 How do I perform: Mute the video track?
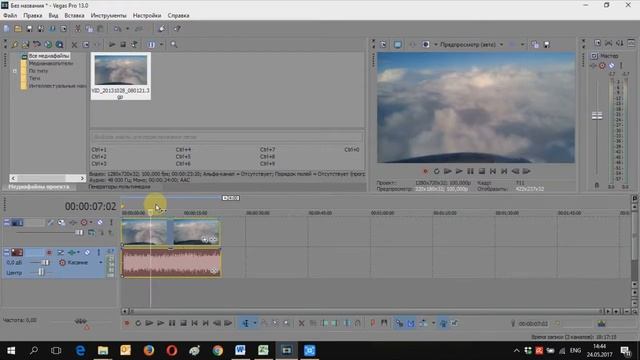point(100,222)
